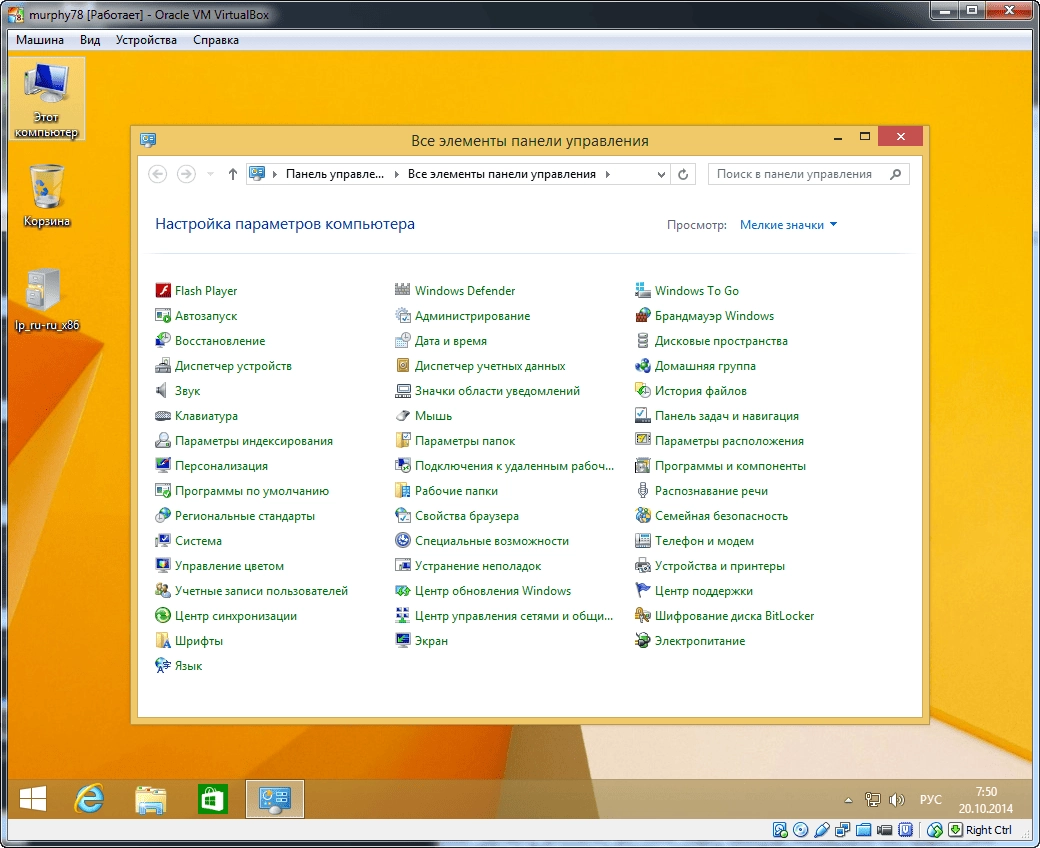Viewport: 1040px width, 848px height.
Task: Click the Брандмауэр Windows icon
Action: [643, 316]
